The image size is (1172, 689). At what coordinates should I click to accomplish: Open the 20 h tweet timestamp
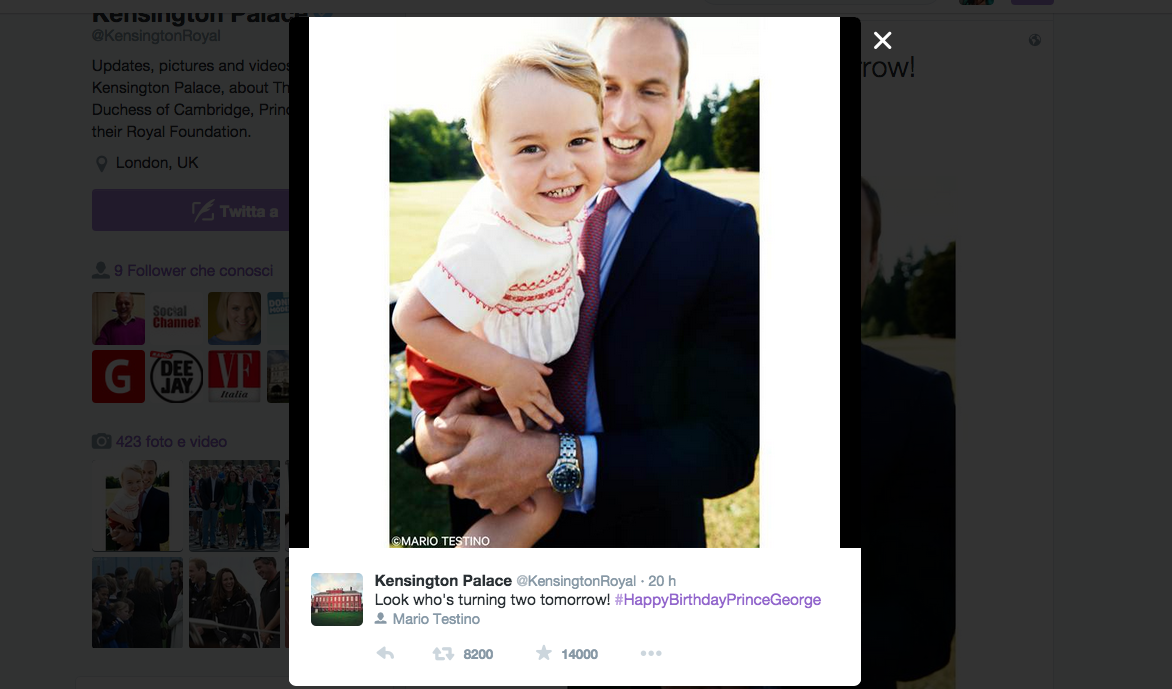(x=662, y=581)
